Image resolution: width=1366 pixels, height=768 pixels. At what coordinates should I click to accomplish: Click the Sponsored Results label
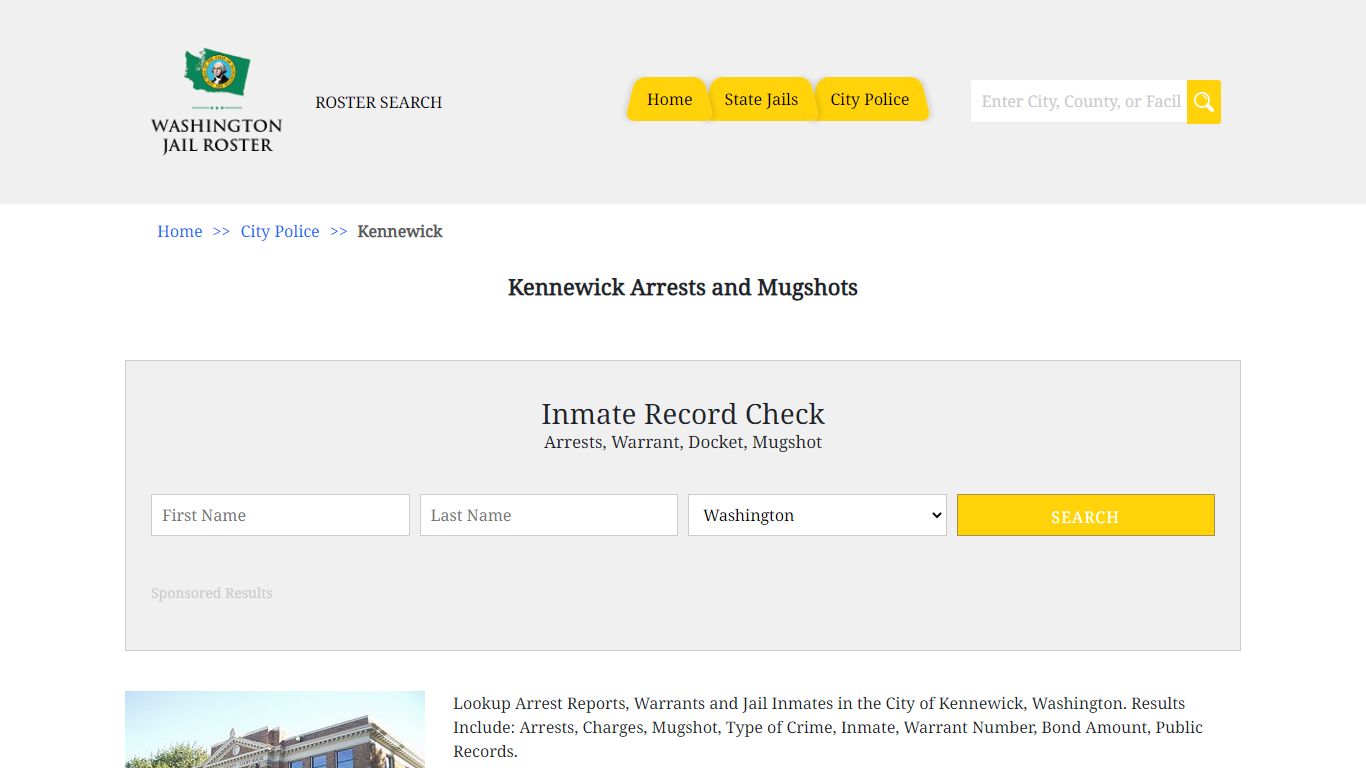coord(212,593)
